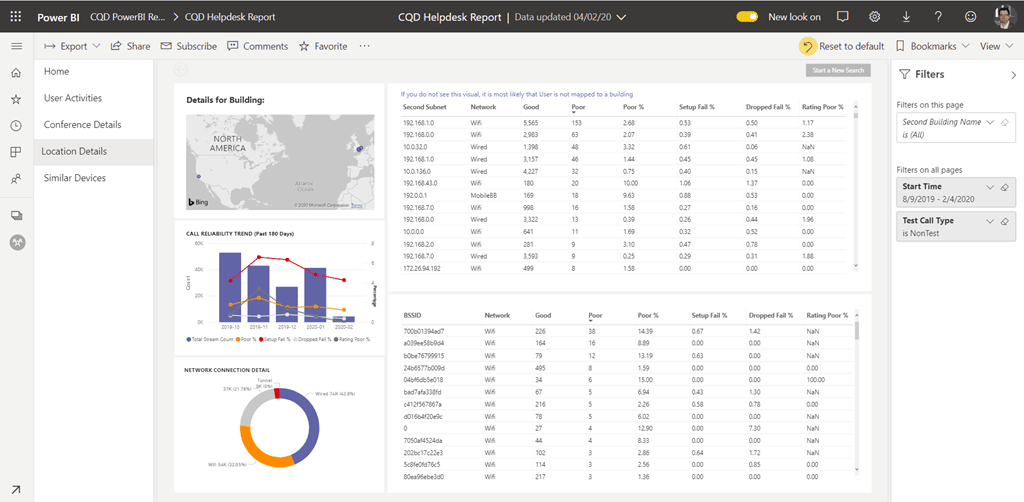This screenshot has width=1024, height=502.
Task: Clear the Start Time filter eraser
Action: [1005, 188]
